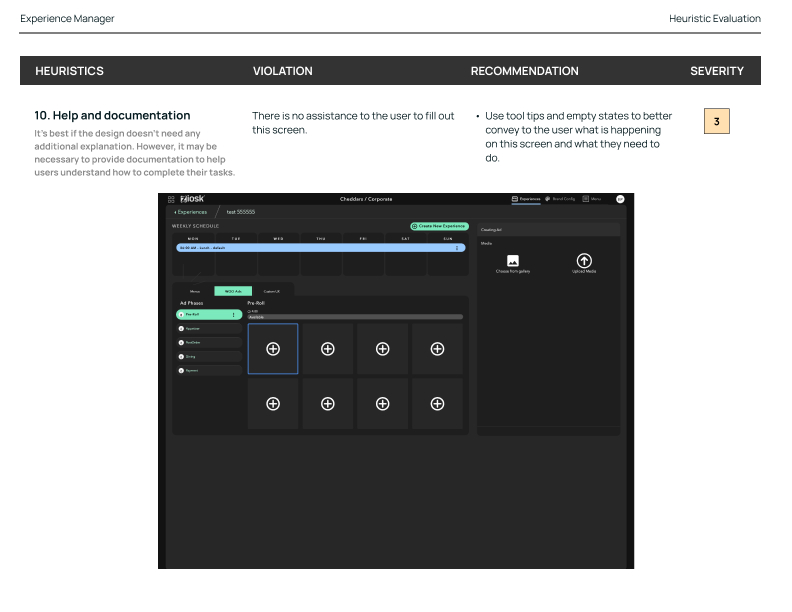
Task: Click the Pre-Roll availability progress bar
Action: (x=355, y=317)
